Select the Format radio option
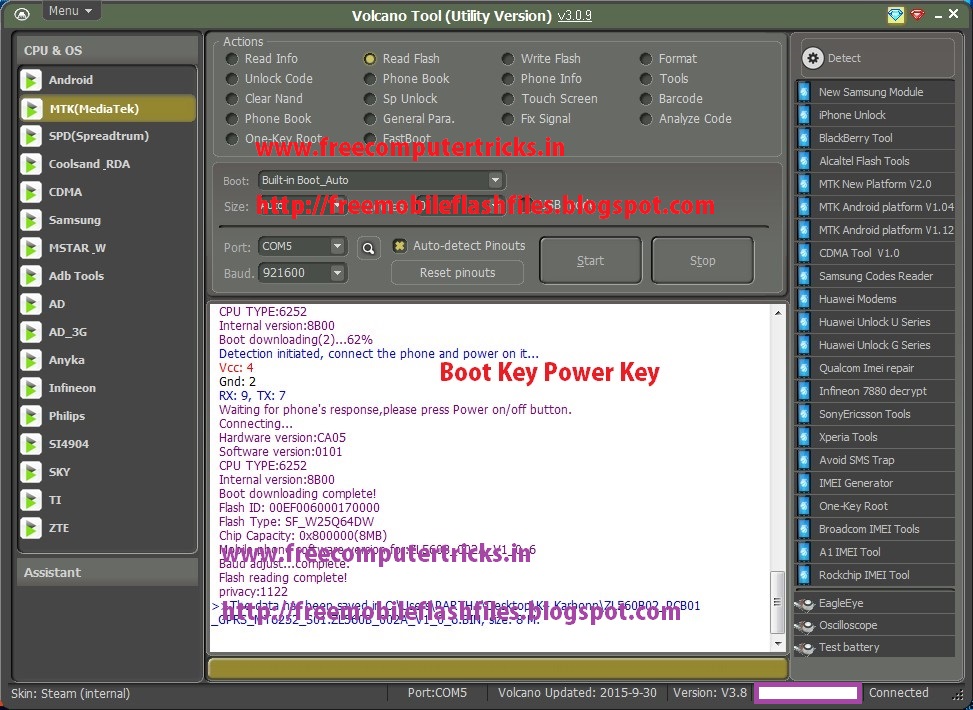 click(646, 59)
